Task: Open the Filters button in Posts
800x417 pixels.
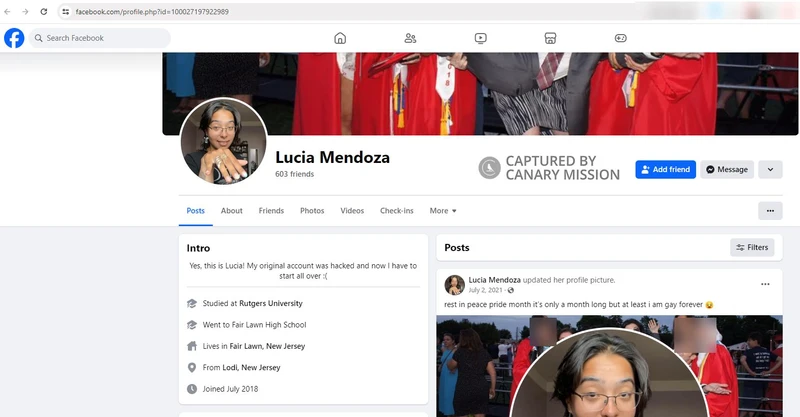Action: tap(752, 248)
